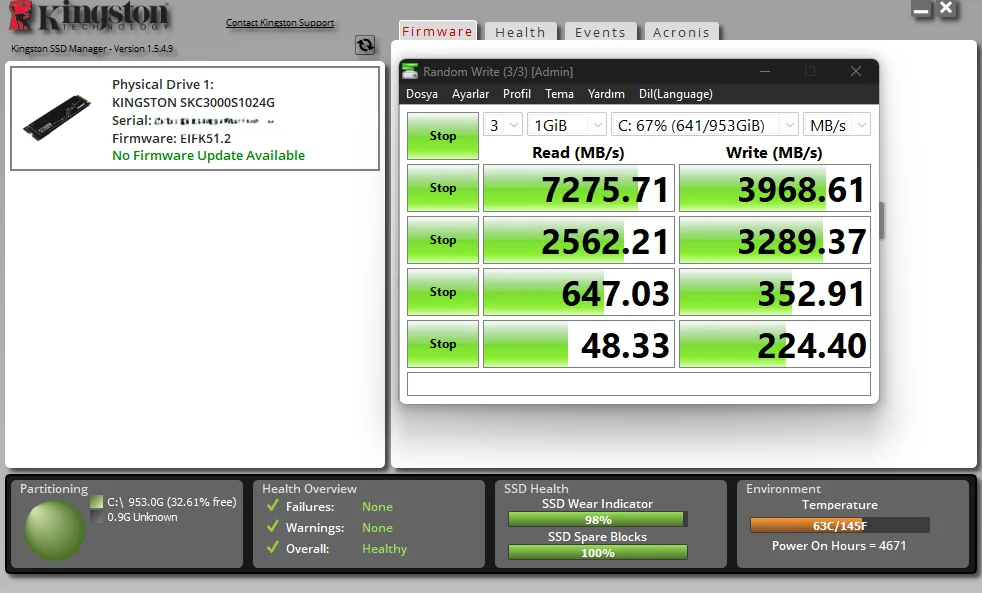Open the test count dropdown showing 3
The width and height of the screenshot is (982, 593).
tap(503, 125)
